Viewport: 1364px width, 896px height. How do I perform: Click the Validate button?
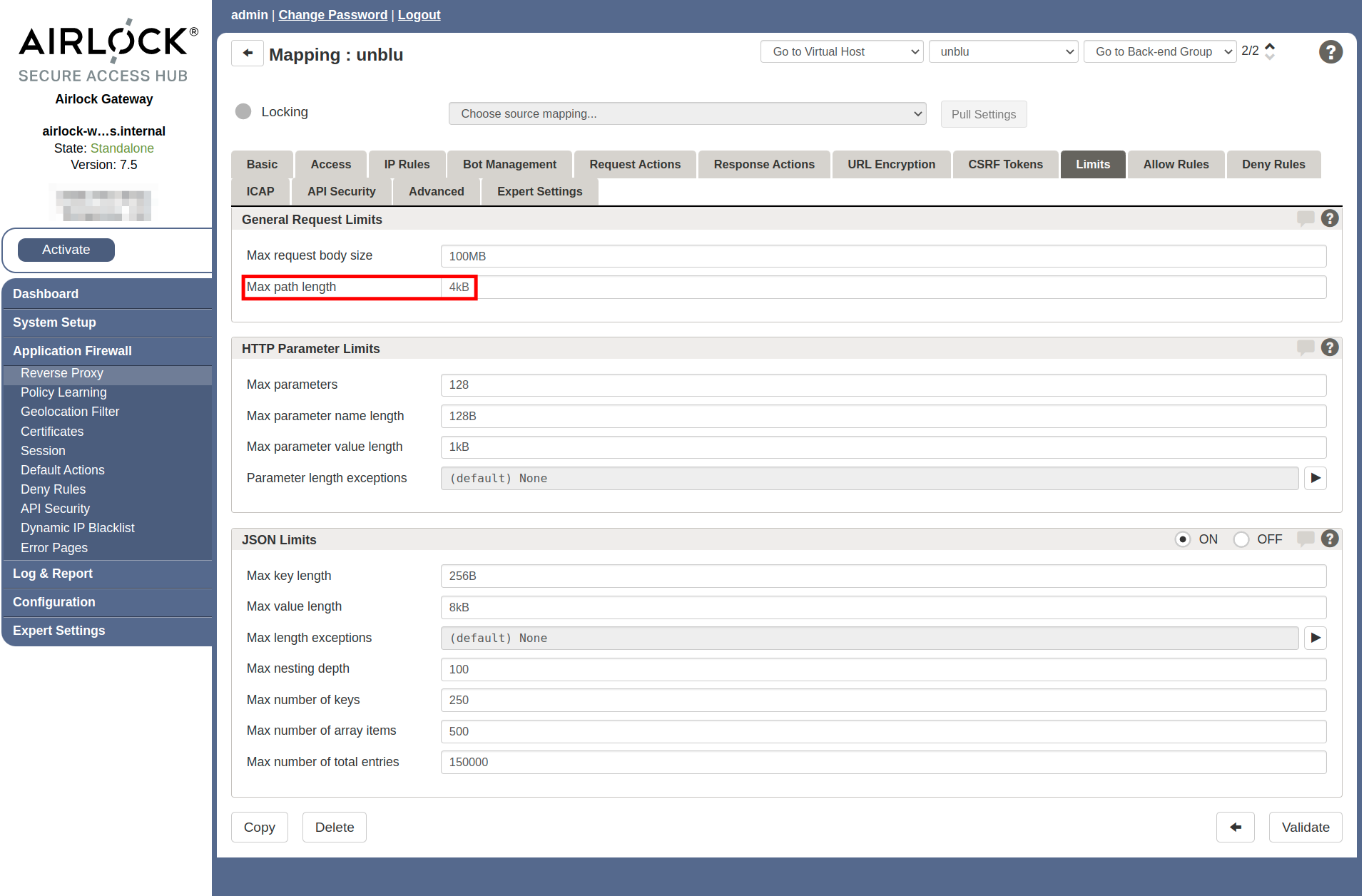1305,827
